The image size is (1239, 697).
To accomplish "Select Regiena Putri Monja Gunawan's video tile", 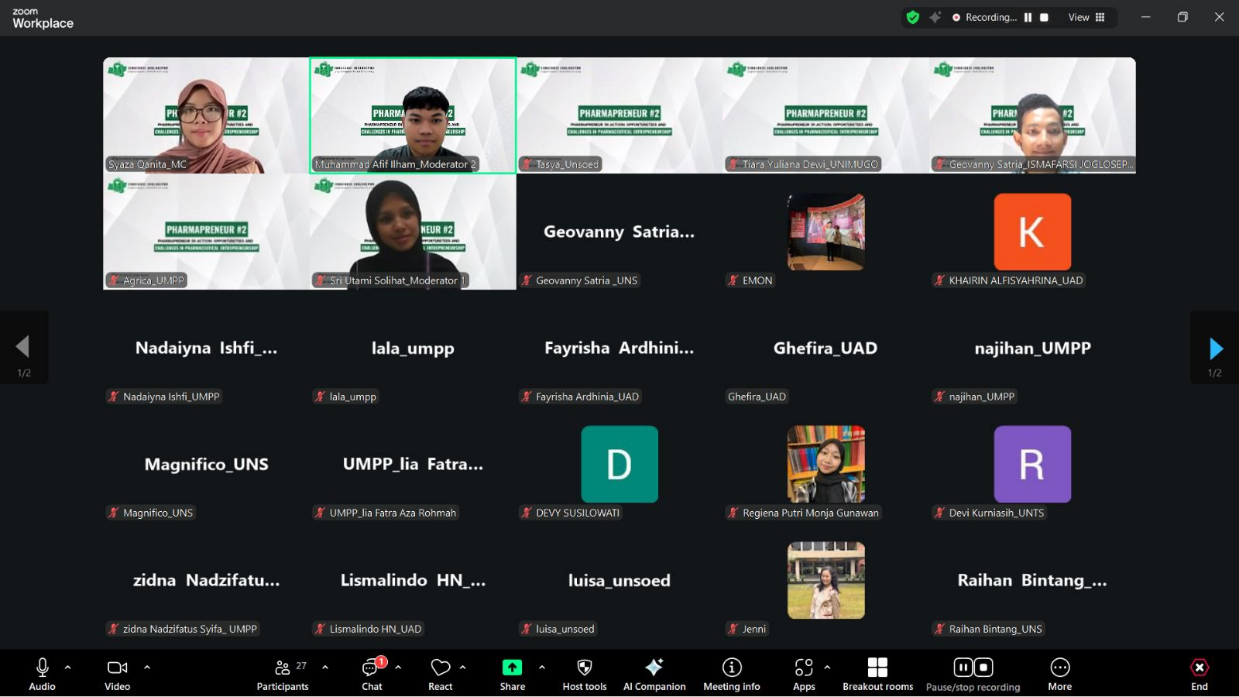I will tap(825, 464).
